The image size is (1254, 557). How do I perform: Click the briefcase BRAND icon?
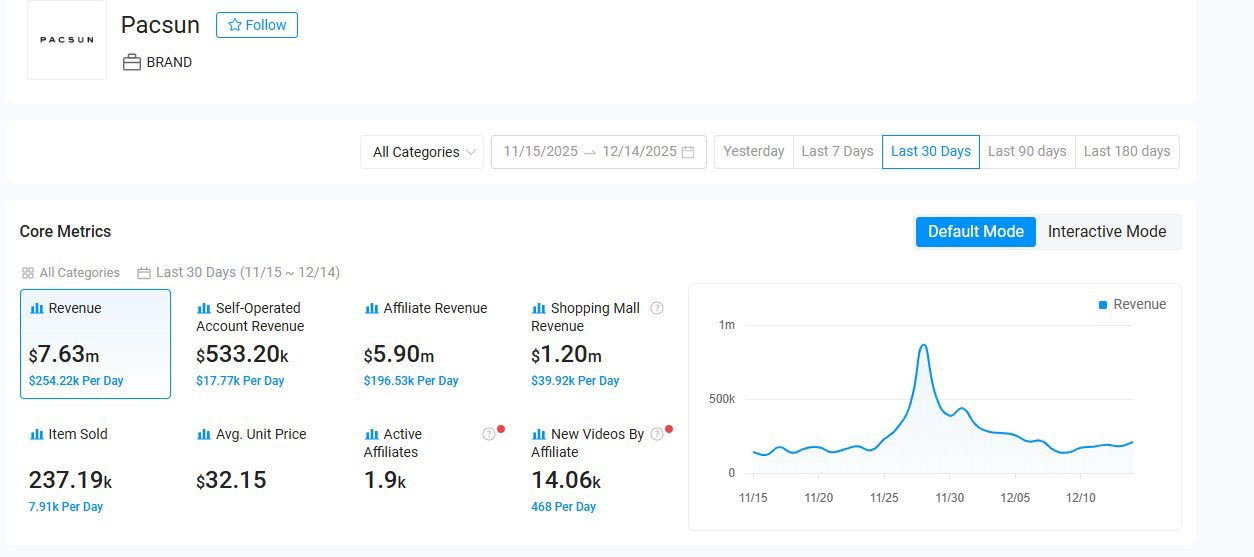point(132,62)
